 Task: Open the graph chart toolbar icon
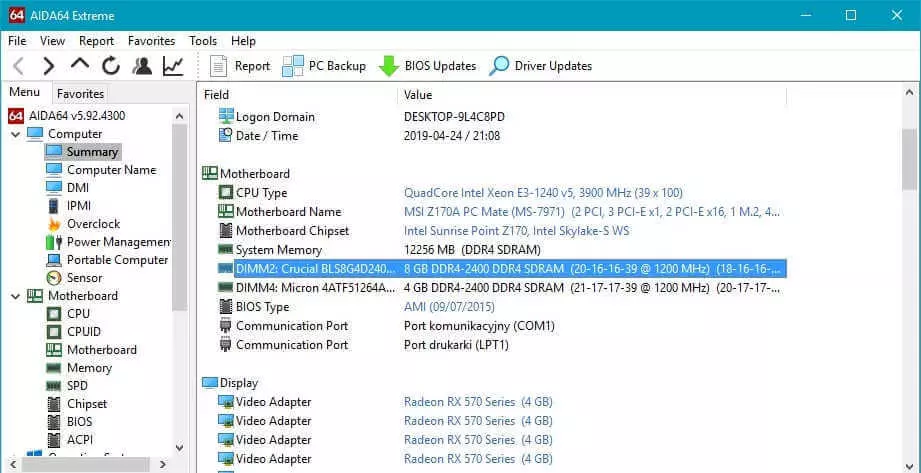pyautogui.click(x=173, y=66)
